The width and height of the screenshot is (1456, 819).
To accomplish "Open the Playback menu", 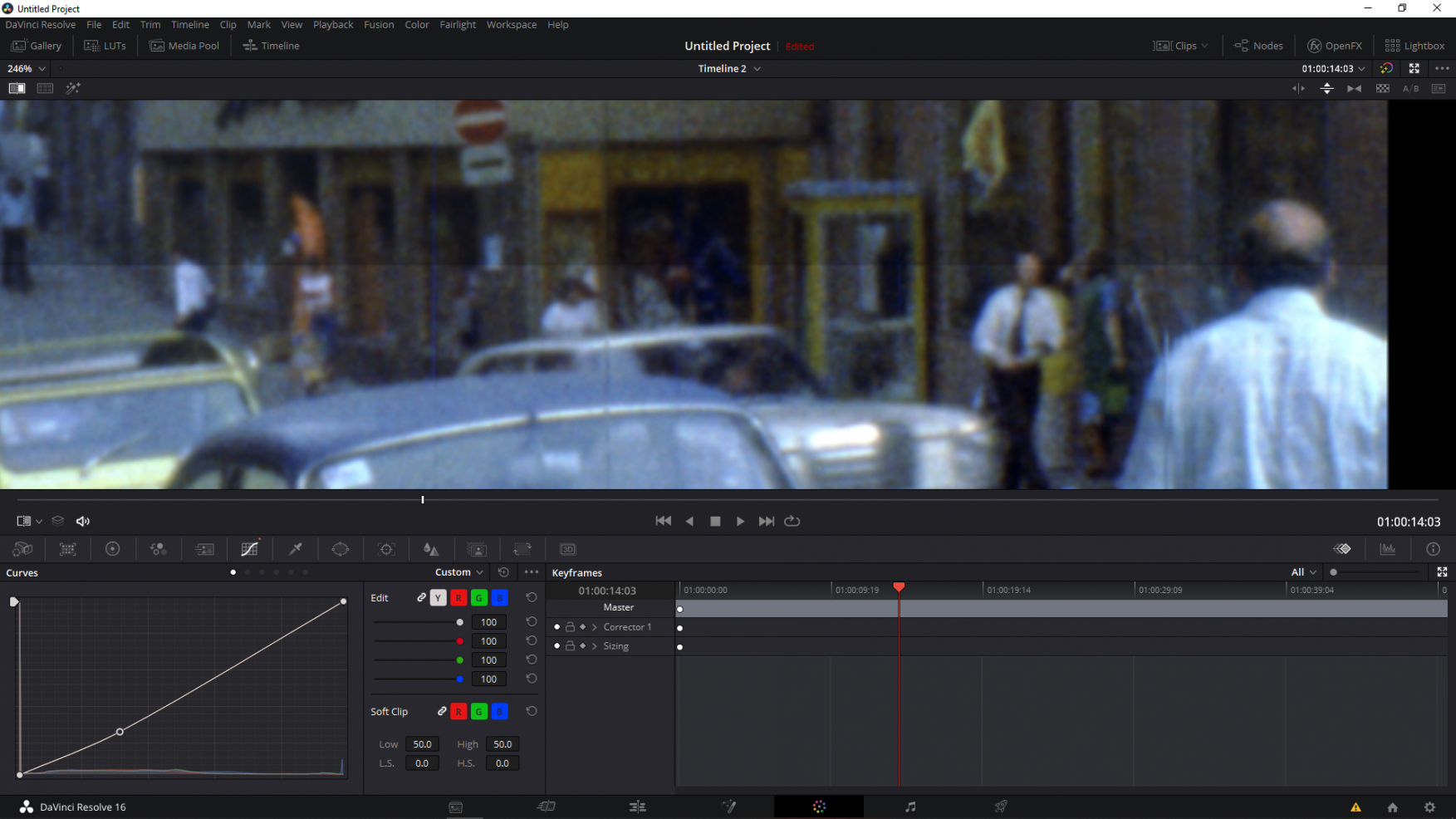I will coord(333,25).
